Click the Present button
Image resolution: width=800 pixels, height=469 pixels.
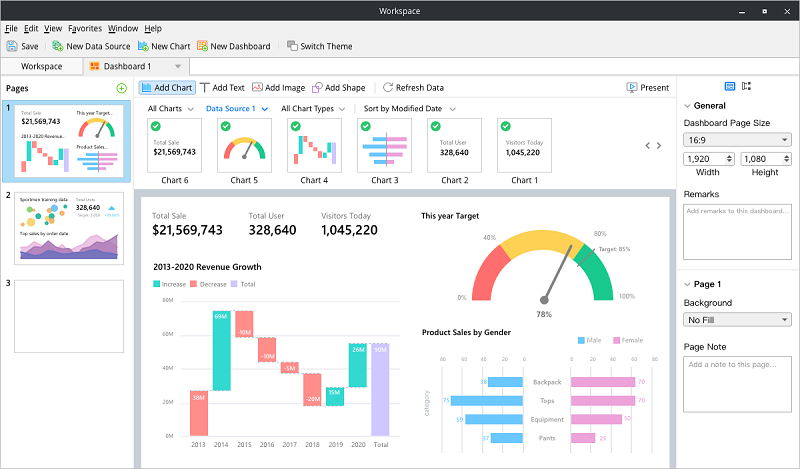coord(648,88)
